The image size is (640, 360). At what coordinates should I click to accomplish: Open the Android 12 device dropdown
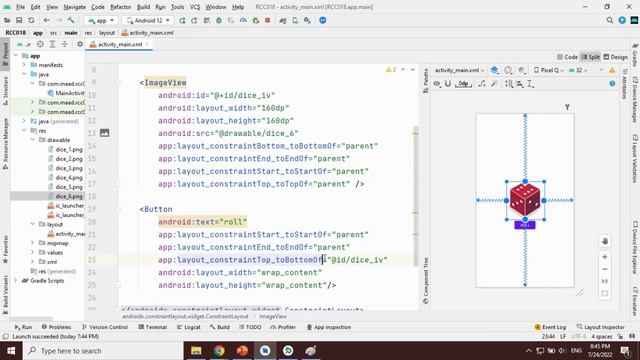(x=148, y=20)
